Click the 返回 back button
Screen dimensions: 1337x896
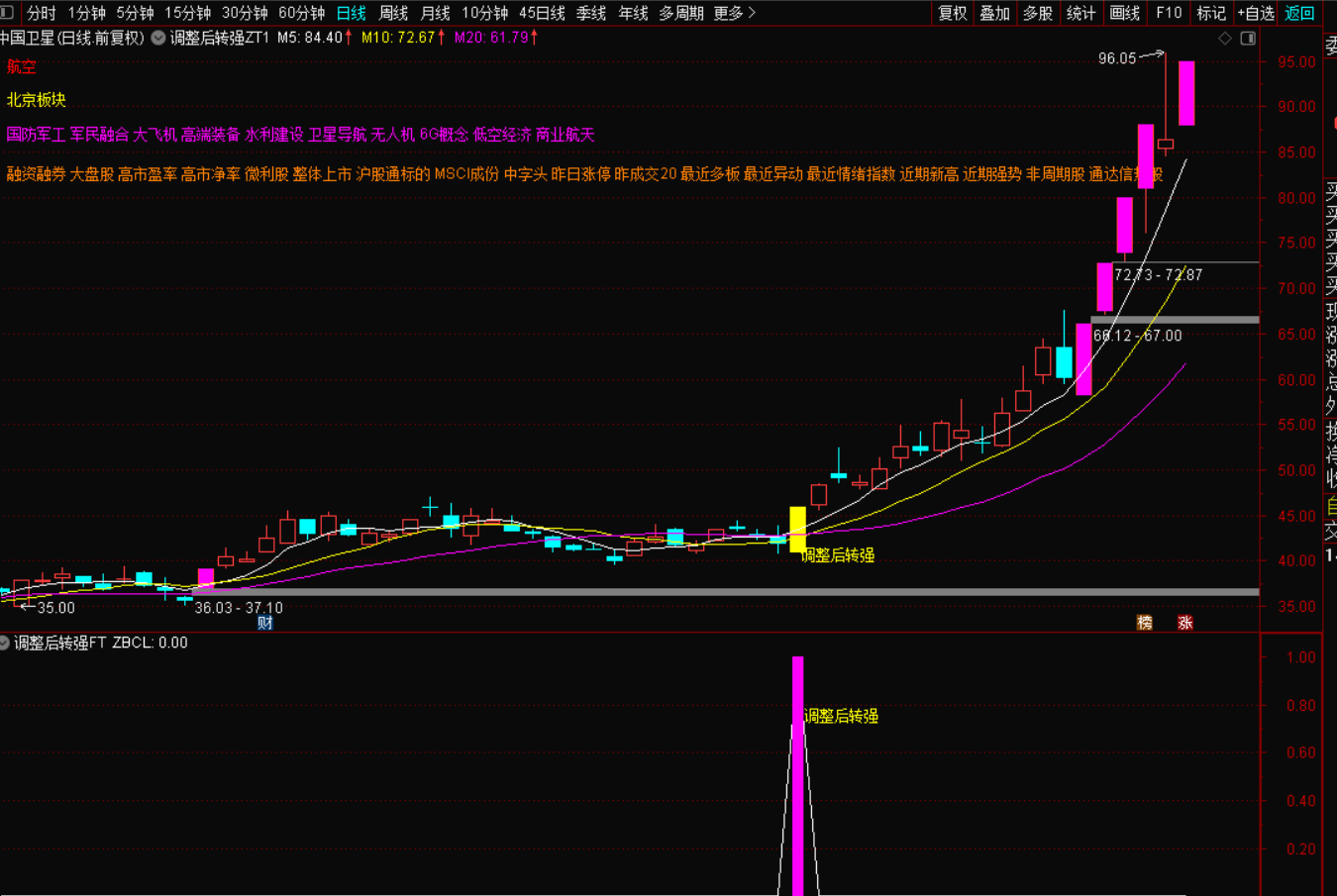click(1299, 13)
